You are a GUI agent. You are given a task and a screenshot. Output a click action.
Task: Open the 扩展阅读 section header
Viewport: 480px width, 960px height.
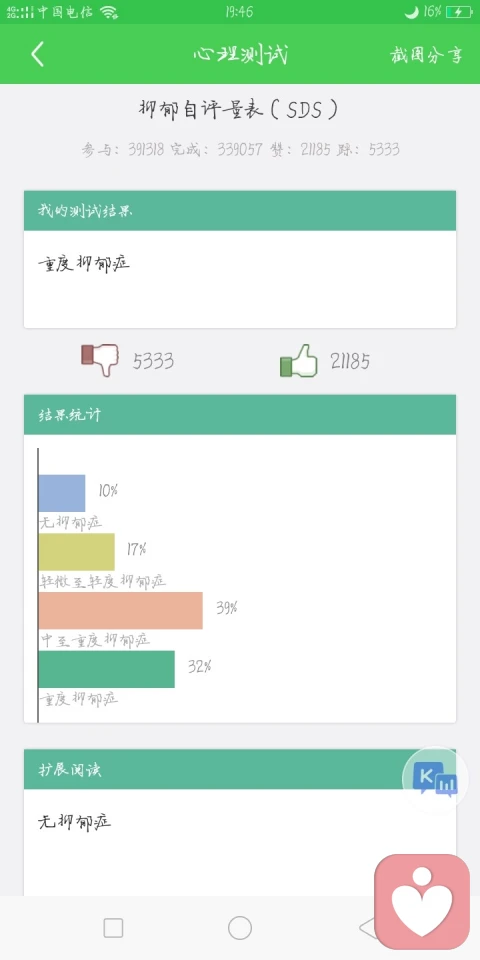click(x=240, y=769)
